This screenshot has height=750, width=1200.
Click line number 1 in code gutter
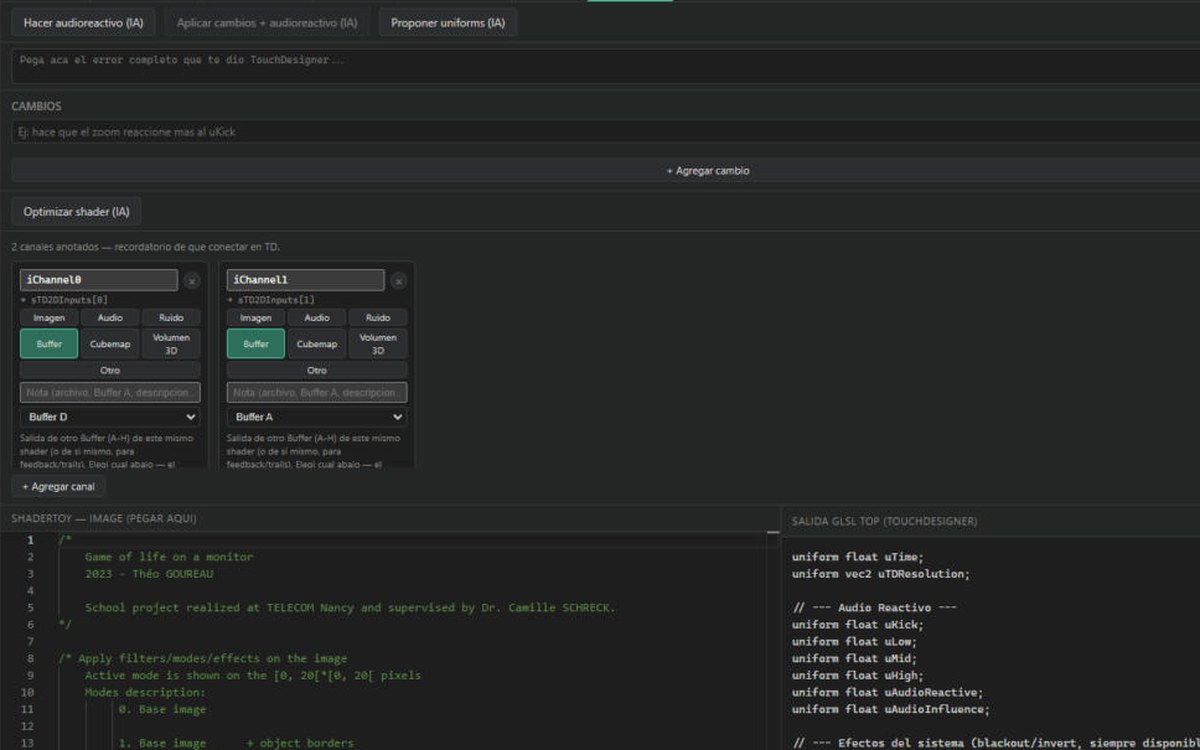[30, 540]
